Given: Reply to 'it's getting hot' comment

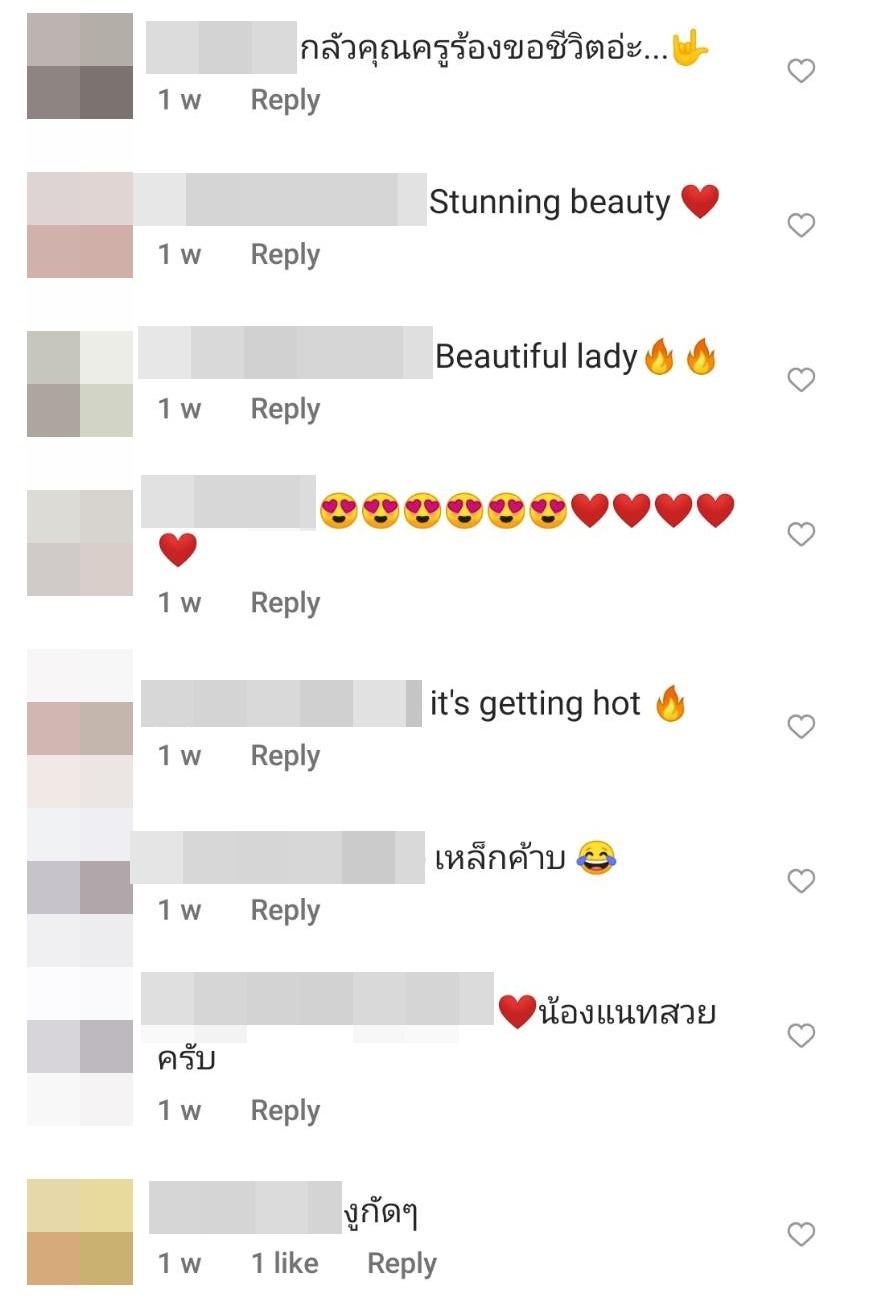Looking at the screenshot, I should pos(285,756).
